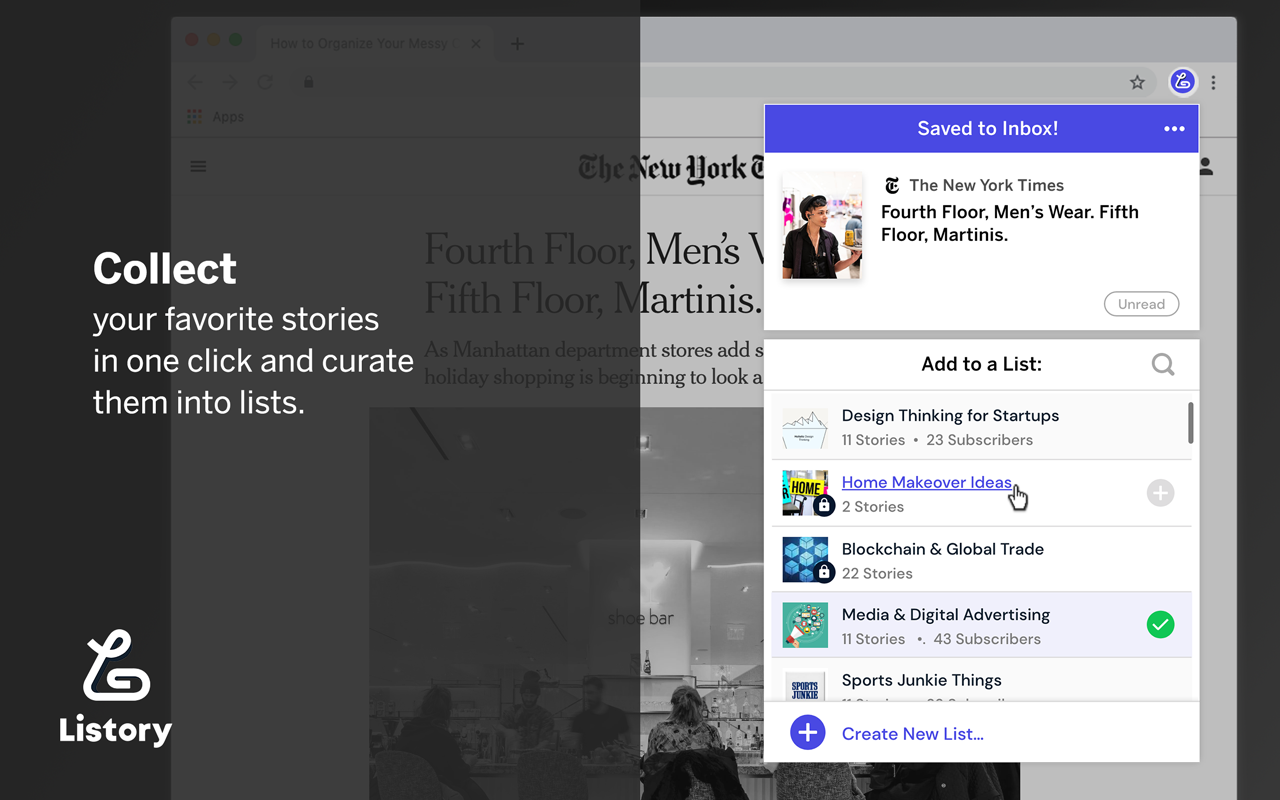The image size is (1280, 800).
Task: Click the saved story photo thumbnail
Action: [822, 225]
